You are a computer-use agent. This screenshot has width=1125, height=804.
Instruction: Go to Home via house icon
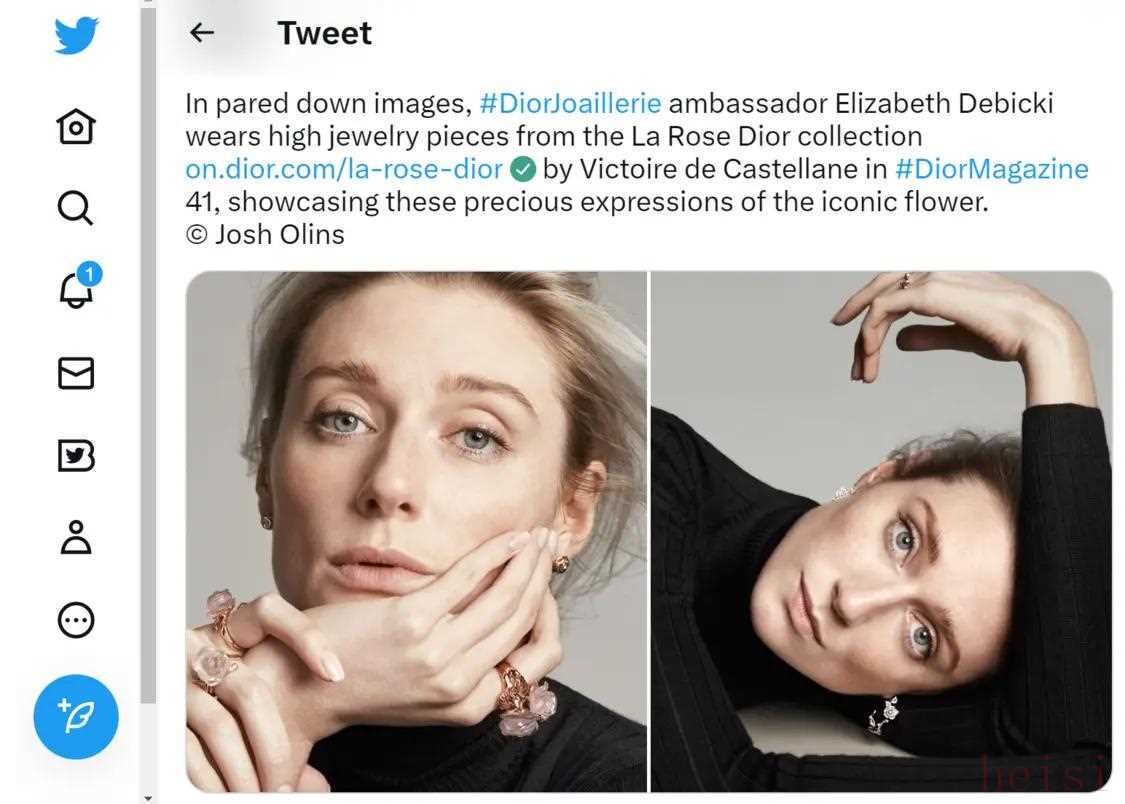tap(76, 127)
